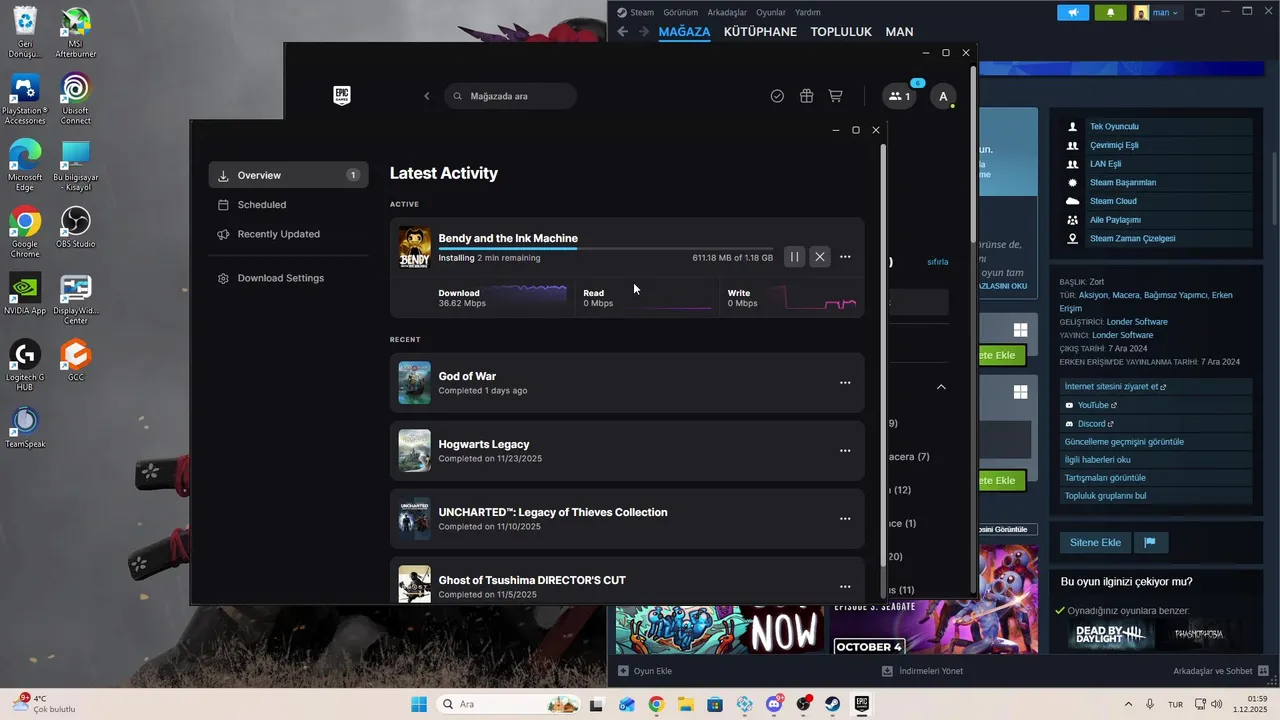
Task: Open the three-dot menu for Ghost of Tsushima
Action: (x=845, y=587)
